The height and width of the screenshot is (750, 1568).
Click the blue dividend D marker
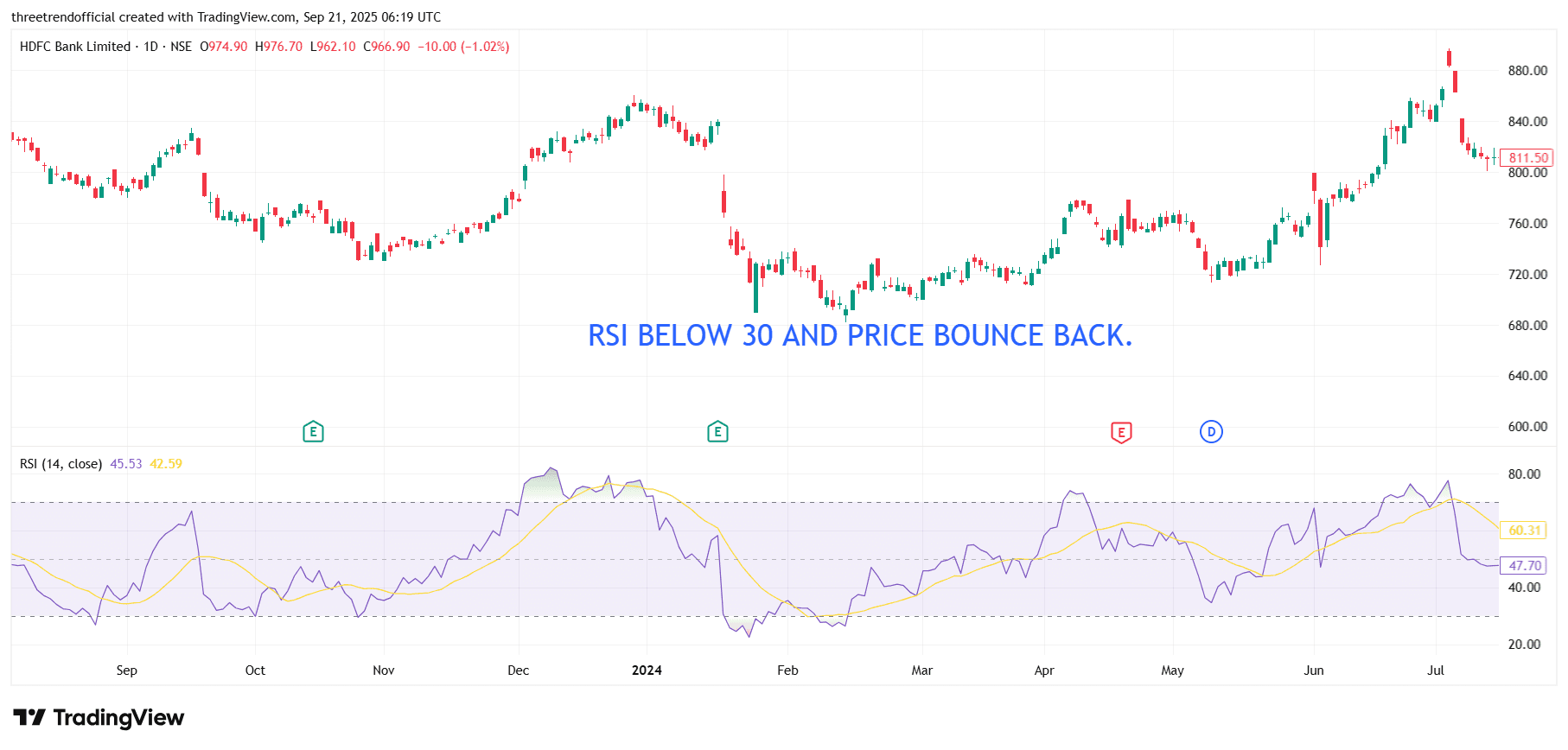(1211, 432)
